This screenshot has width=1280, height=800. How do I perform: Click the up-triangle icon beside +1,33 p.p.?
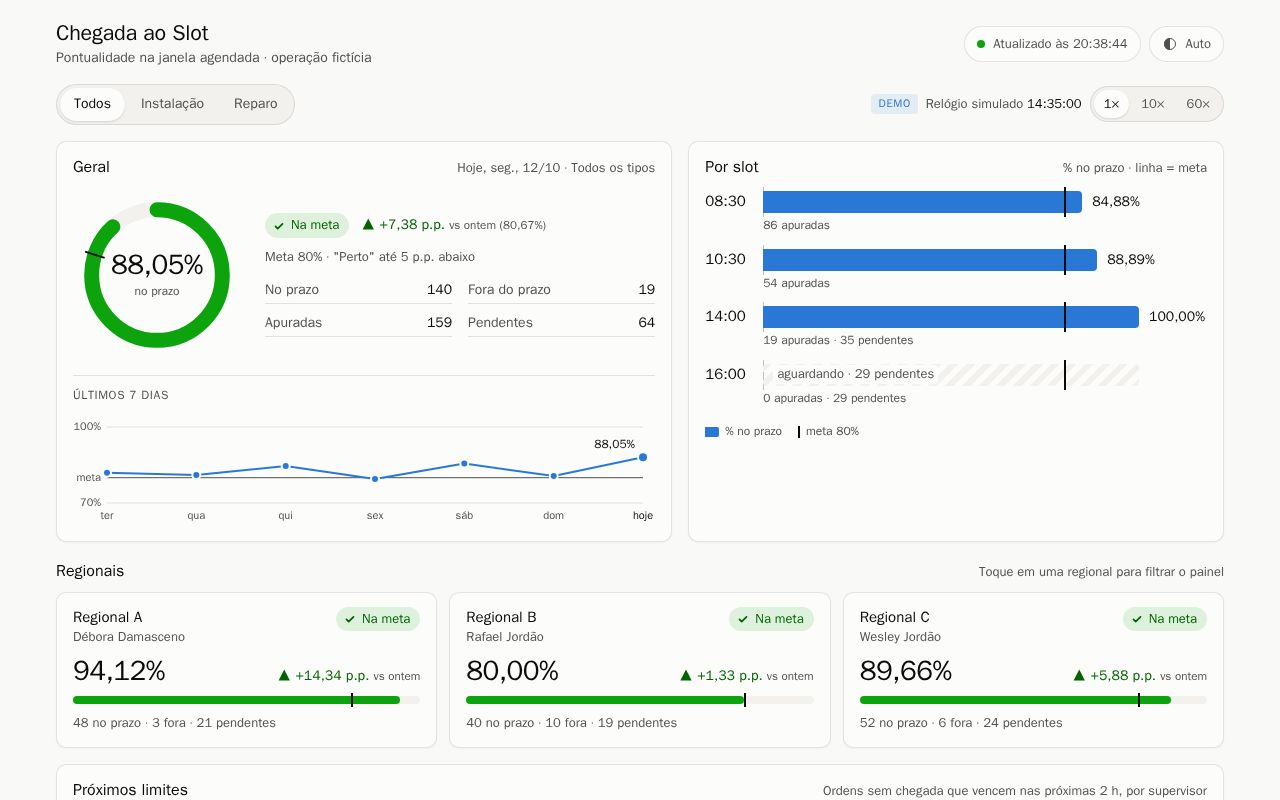(x=686, y=676)
